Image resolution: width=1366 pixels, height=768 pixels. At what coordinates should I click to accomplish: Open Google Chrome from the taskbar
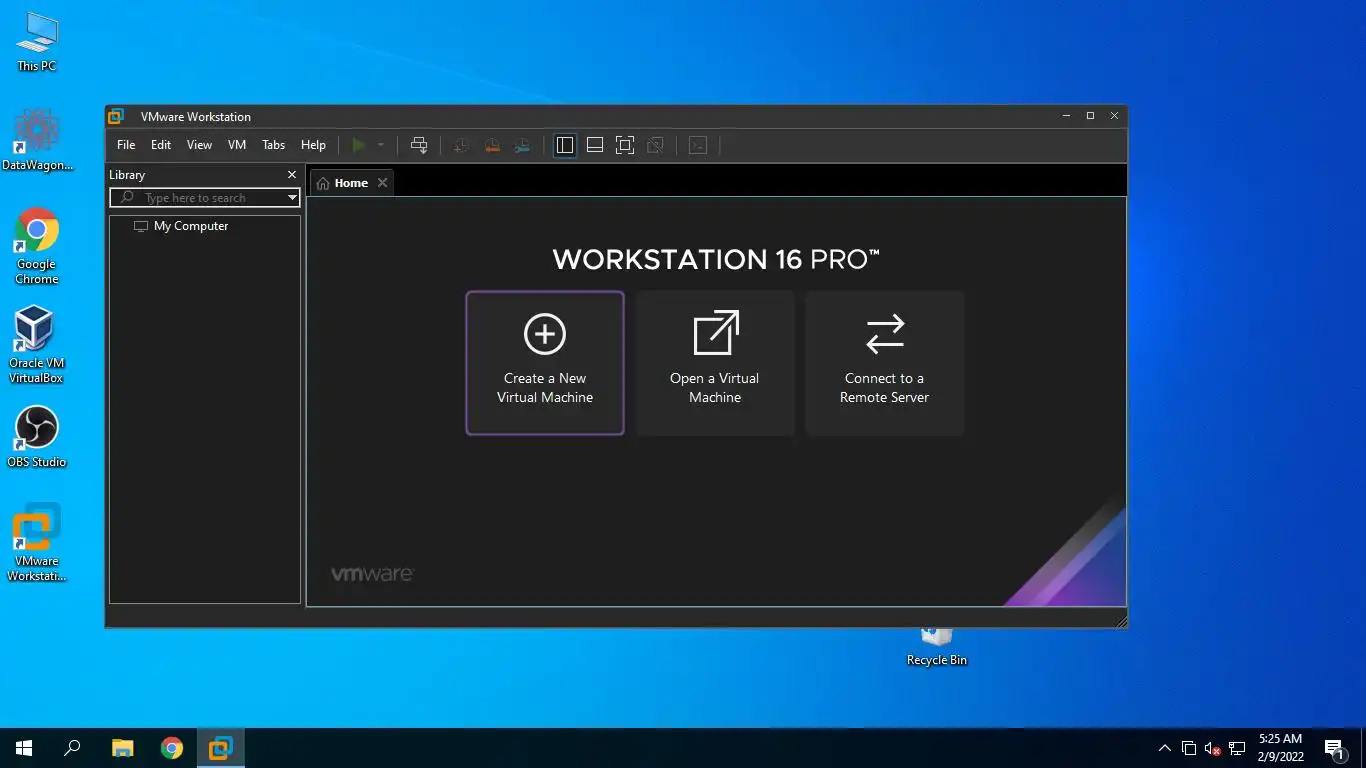tap(172, 748)
